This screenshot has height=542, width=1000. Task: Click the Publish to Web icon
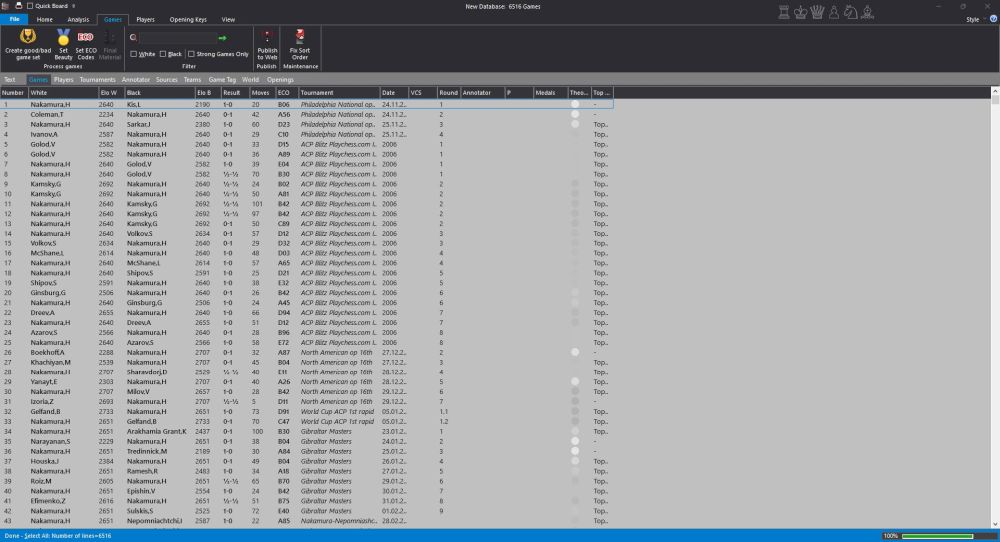[267, 36]
